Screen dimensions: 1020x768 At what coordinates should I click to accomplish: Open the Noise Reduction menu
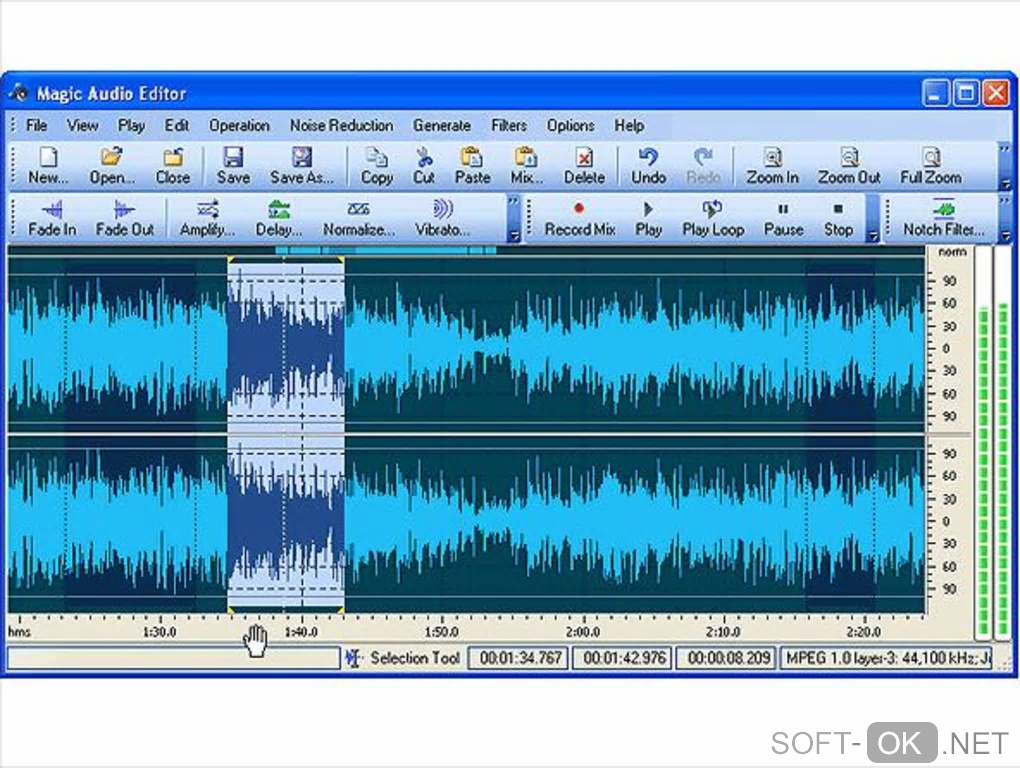(341, 126)
